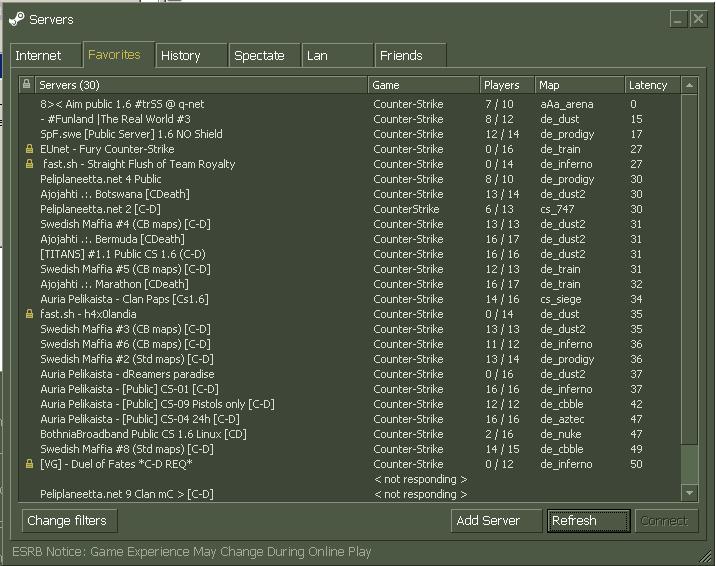Select Peliplaneetta.net 9 Clan mC > [C-D]
Viewport: 716px width, 566px height.
click(x=350, y=494)
